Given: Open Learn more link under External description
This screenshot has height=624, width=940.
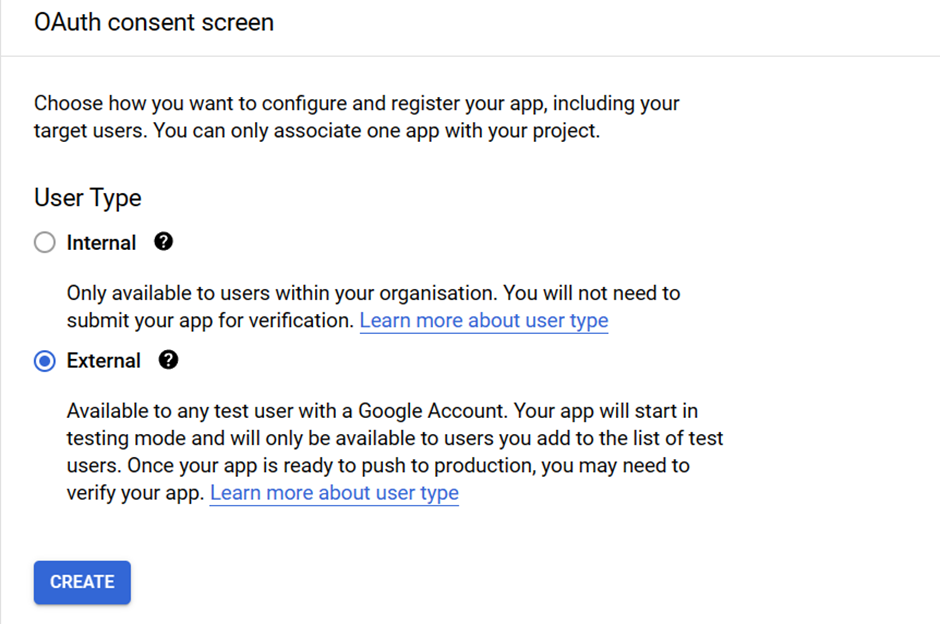Looking at the screenshot, I should (334, 493).
